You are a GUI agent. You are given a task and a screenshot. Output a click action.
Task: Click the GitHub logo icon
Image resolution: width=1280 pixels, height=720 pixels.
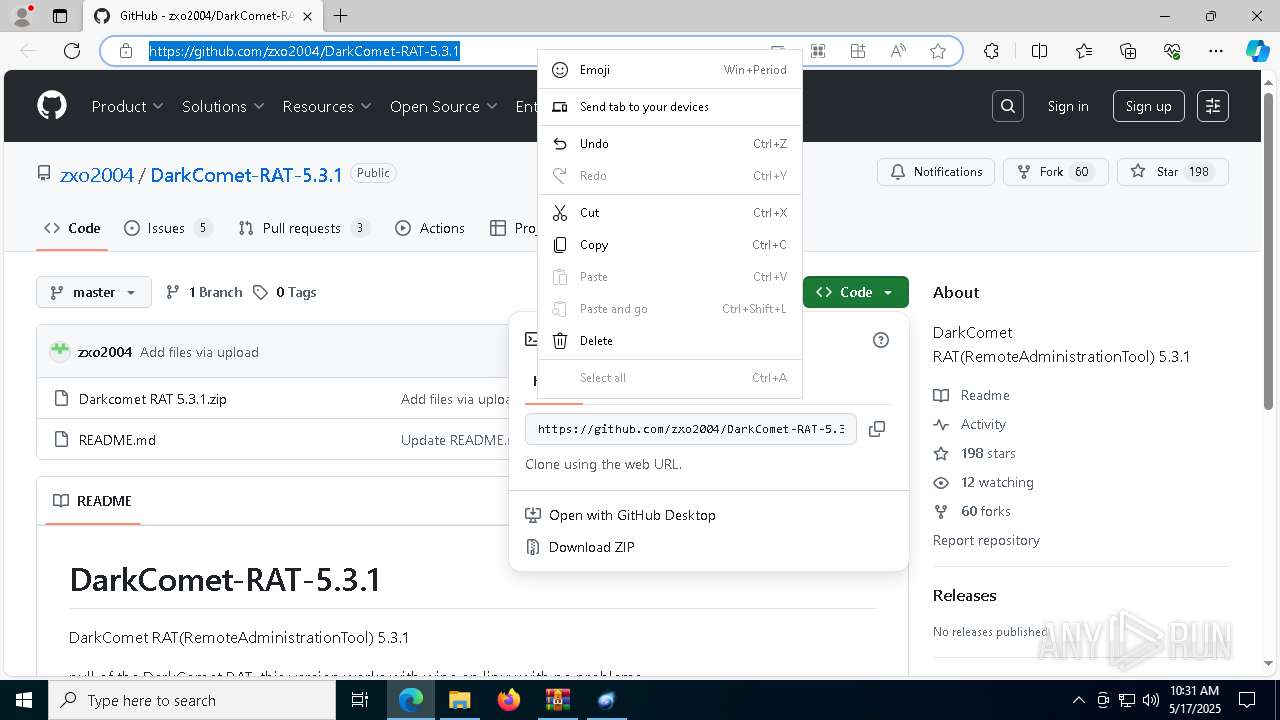pyautogui.click(x=52, y=106)
